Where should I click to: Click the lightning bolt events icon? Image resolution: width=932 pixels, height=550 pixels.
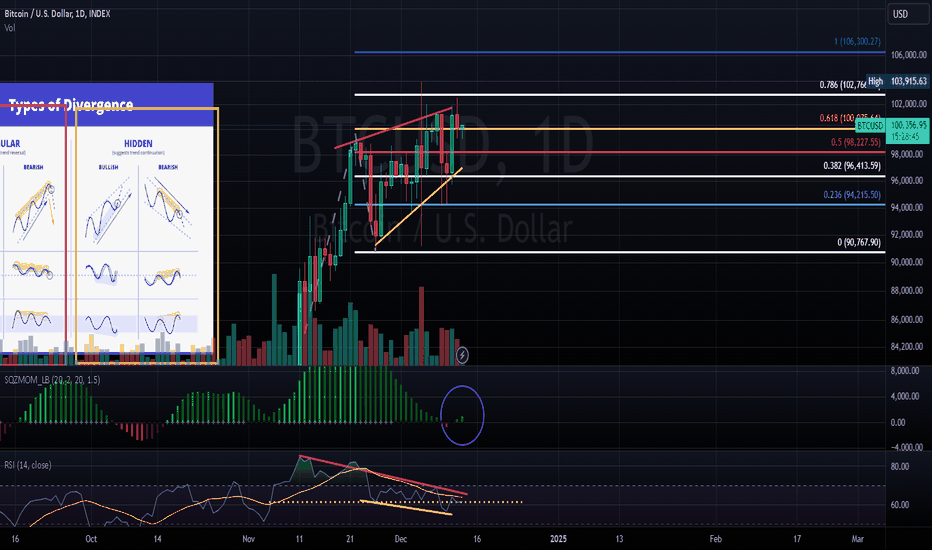click(462, 356)
